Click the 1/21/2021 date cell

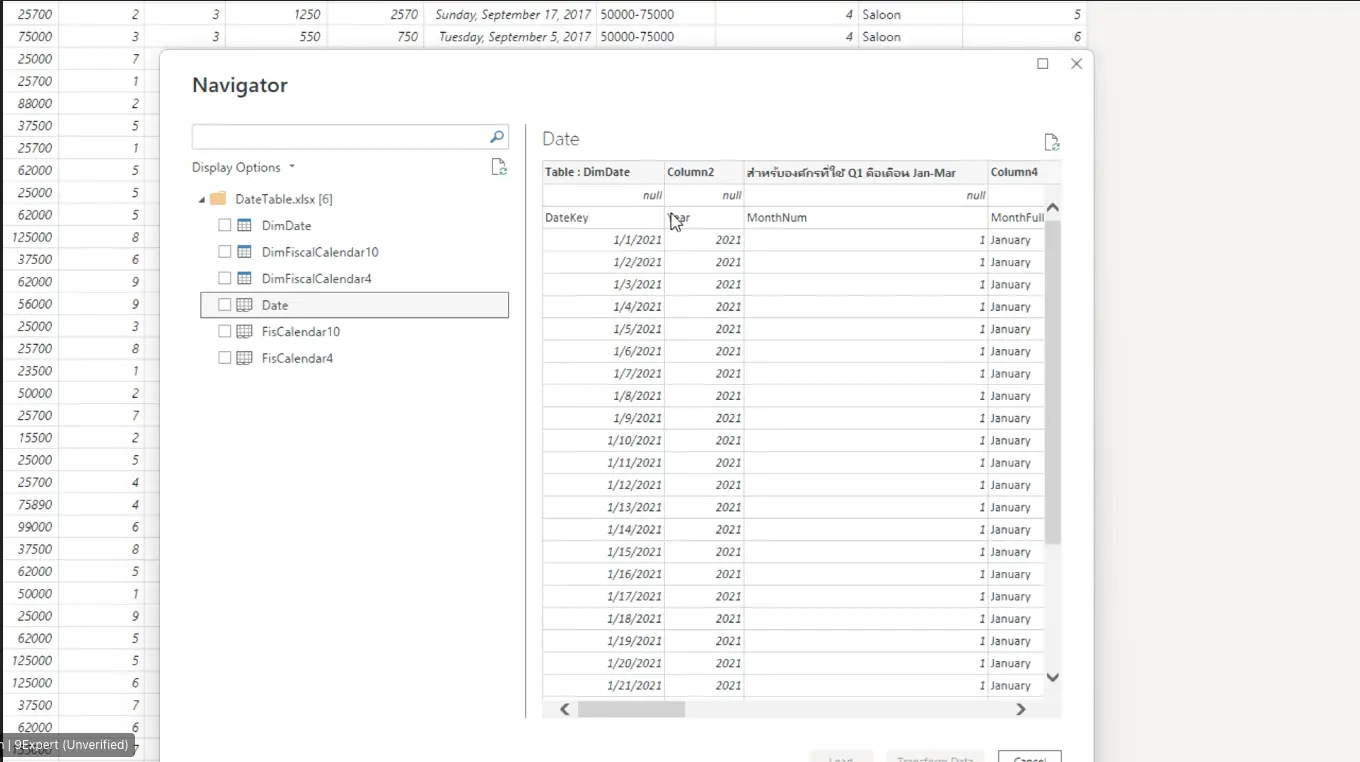[x=604, y=685]
